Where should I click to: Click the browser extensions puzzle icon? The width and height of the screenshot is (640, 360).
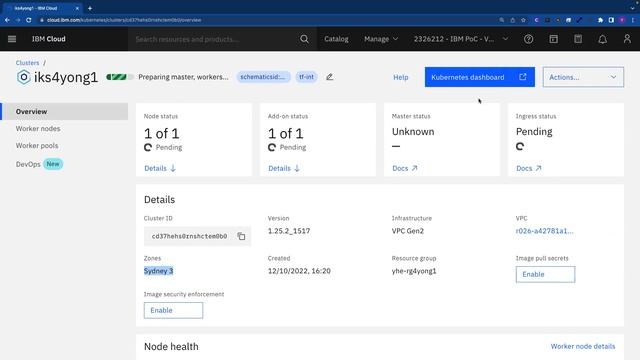click(600, 20)
